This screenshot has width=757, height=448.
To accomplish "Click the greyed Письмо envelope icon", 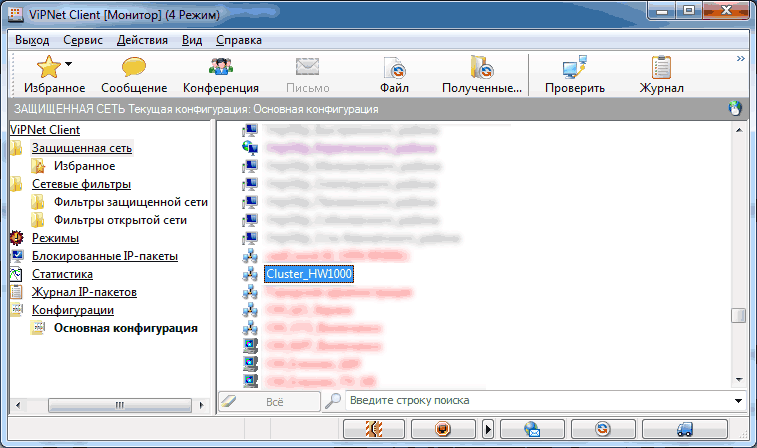I will click(x=307, y=67).
